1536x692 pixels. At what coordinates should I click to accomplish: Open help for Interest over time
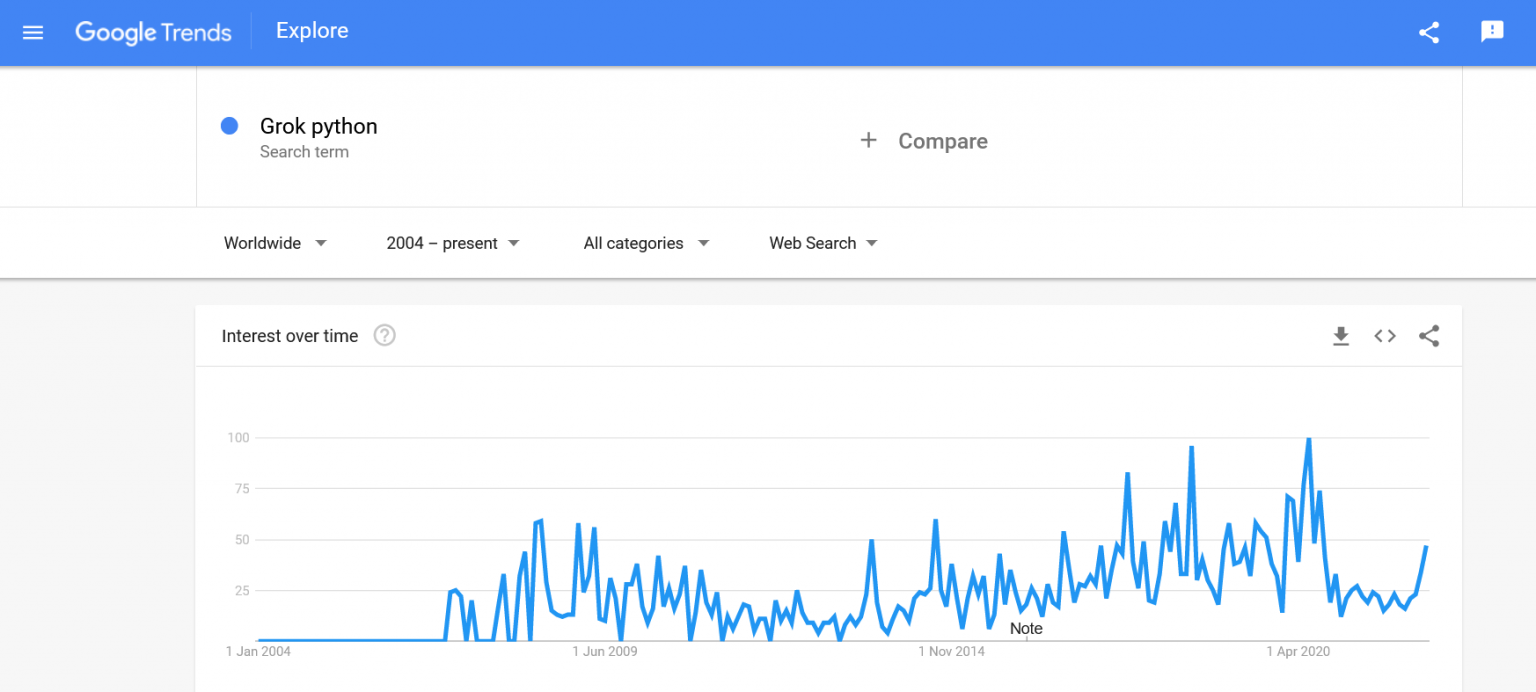click(385, 336)
